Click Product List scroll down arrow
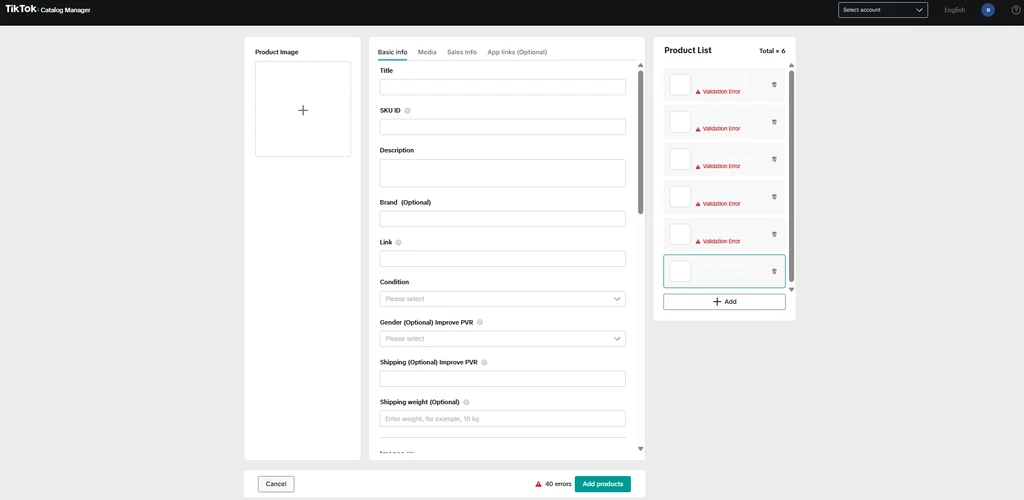Viewport: 1024px width, 500px height. (x=792, y=289)
